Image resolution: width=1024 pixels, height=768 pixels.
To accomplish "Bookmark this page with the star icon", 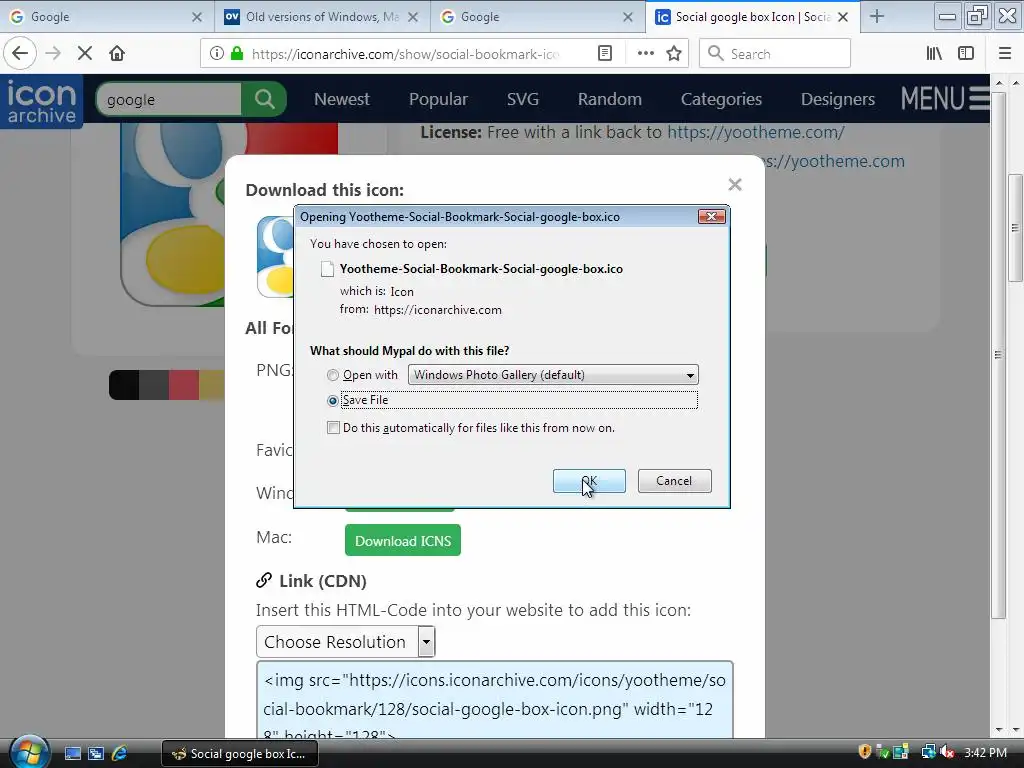I will (x=674, y=54).
